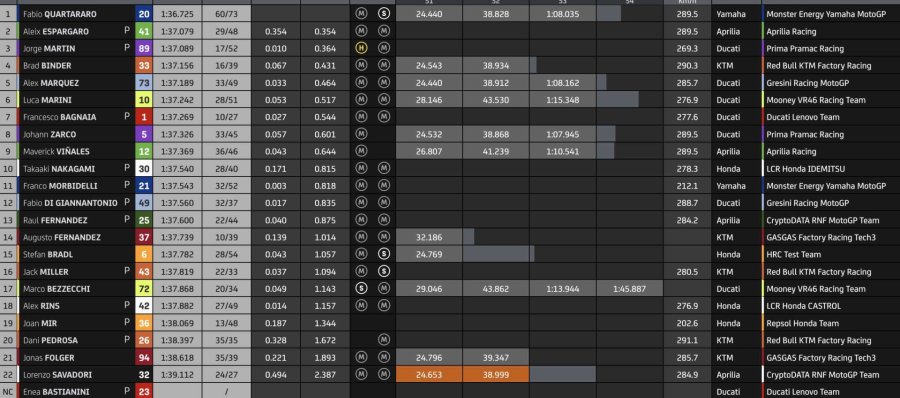This screenshot has height=398, width=900.
Task: Click Maverick Viñales sector four progress bar
Action: [605, 152]
